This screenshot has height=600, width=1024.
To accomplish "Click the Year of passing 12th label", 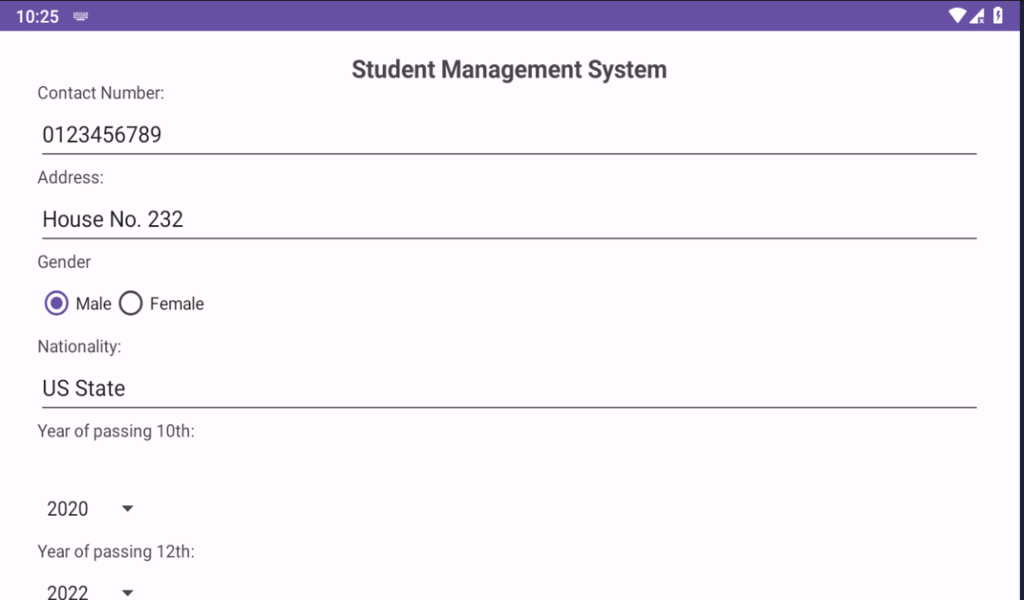I will pyautogui.click(x=117, y=551).
